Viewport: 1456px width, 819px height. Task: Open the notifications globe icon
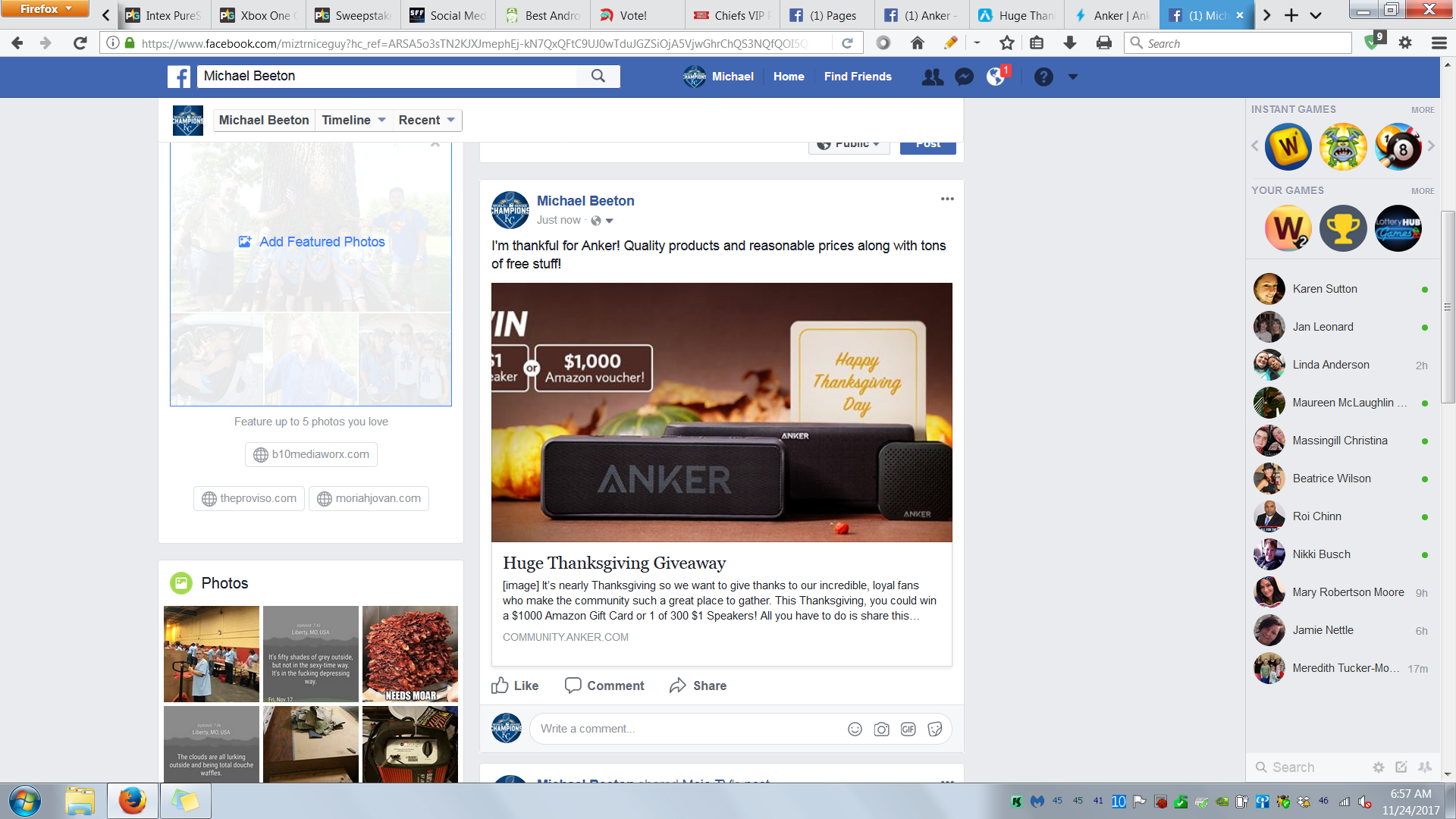pos(996,77)
